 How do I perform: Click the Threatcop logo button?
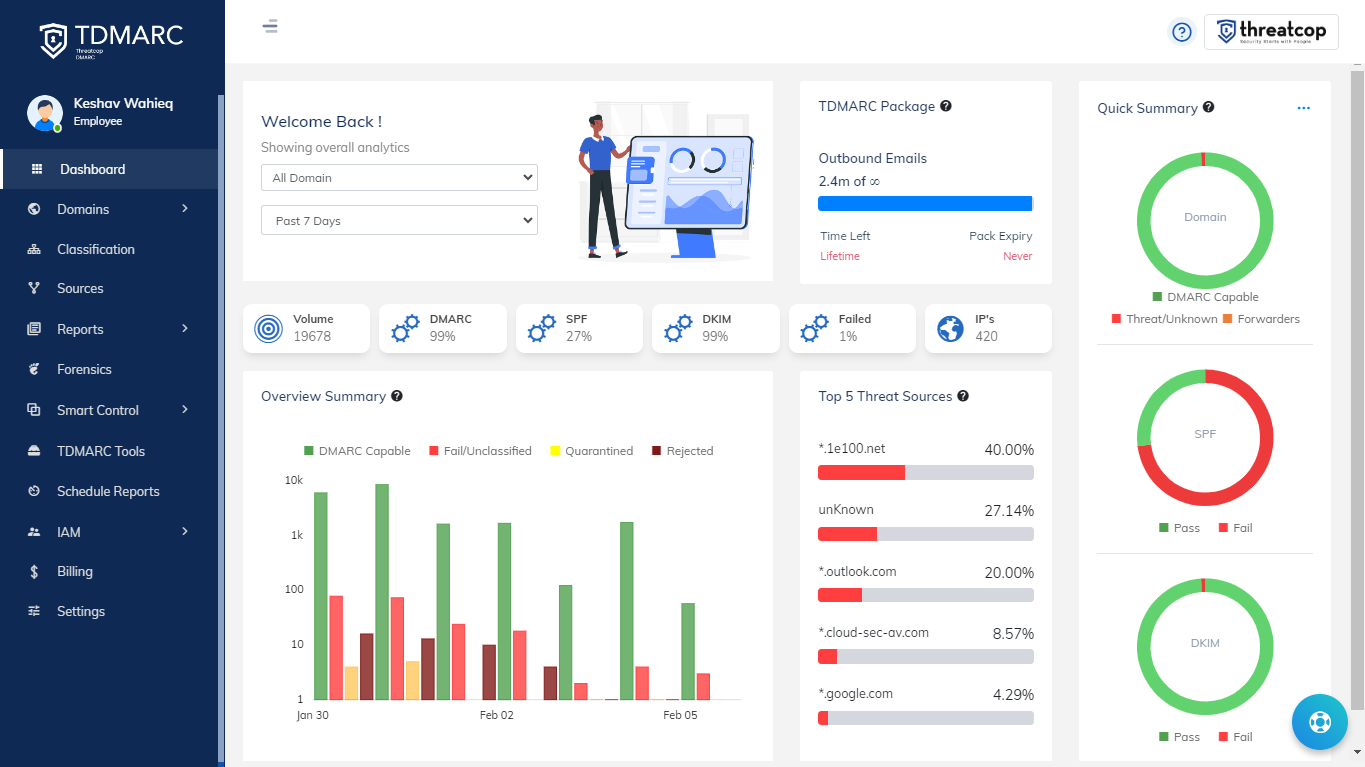click(x=1271, y=32)
